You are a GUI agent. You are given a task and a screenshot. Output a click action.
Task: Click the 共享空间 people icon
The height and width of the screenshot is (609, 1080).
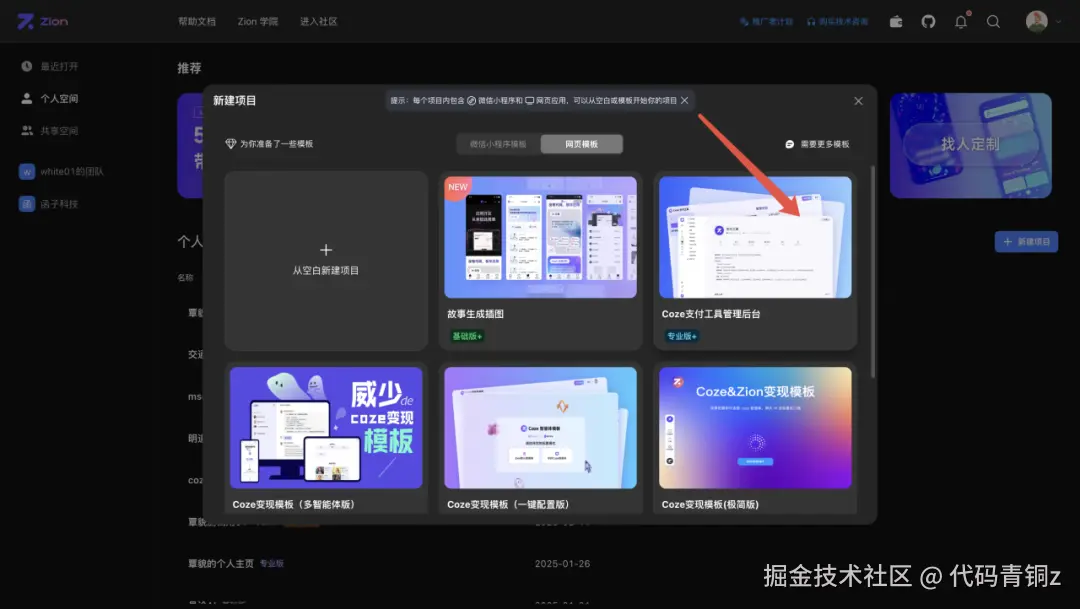26,130
